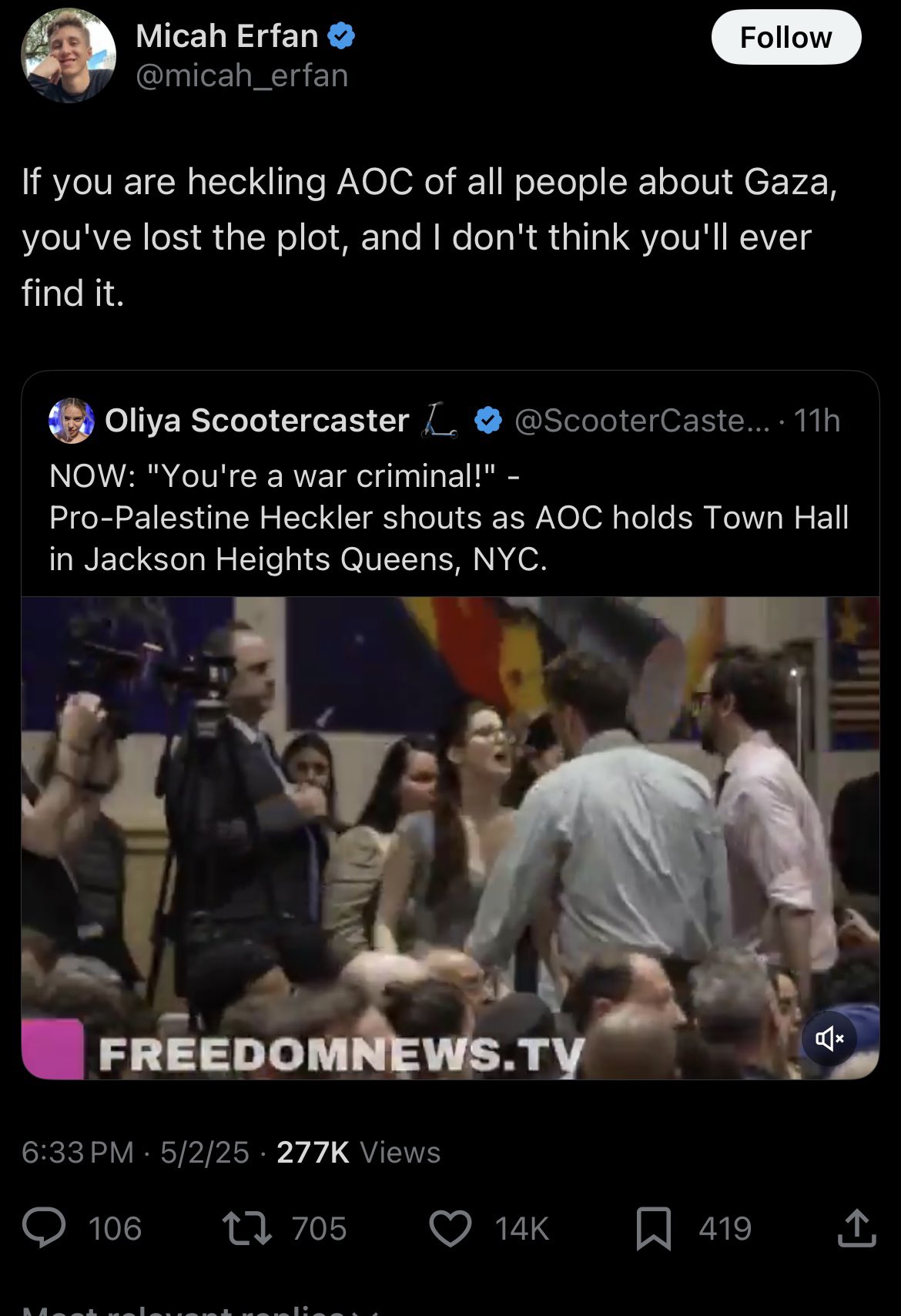Open the @ScooterCaste... handle link
901x1316 pixels.
coord(641,421)
